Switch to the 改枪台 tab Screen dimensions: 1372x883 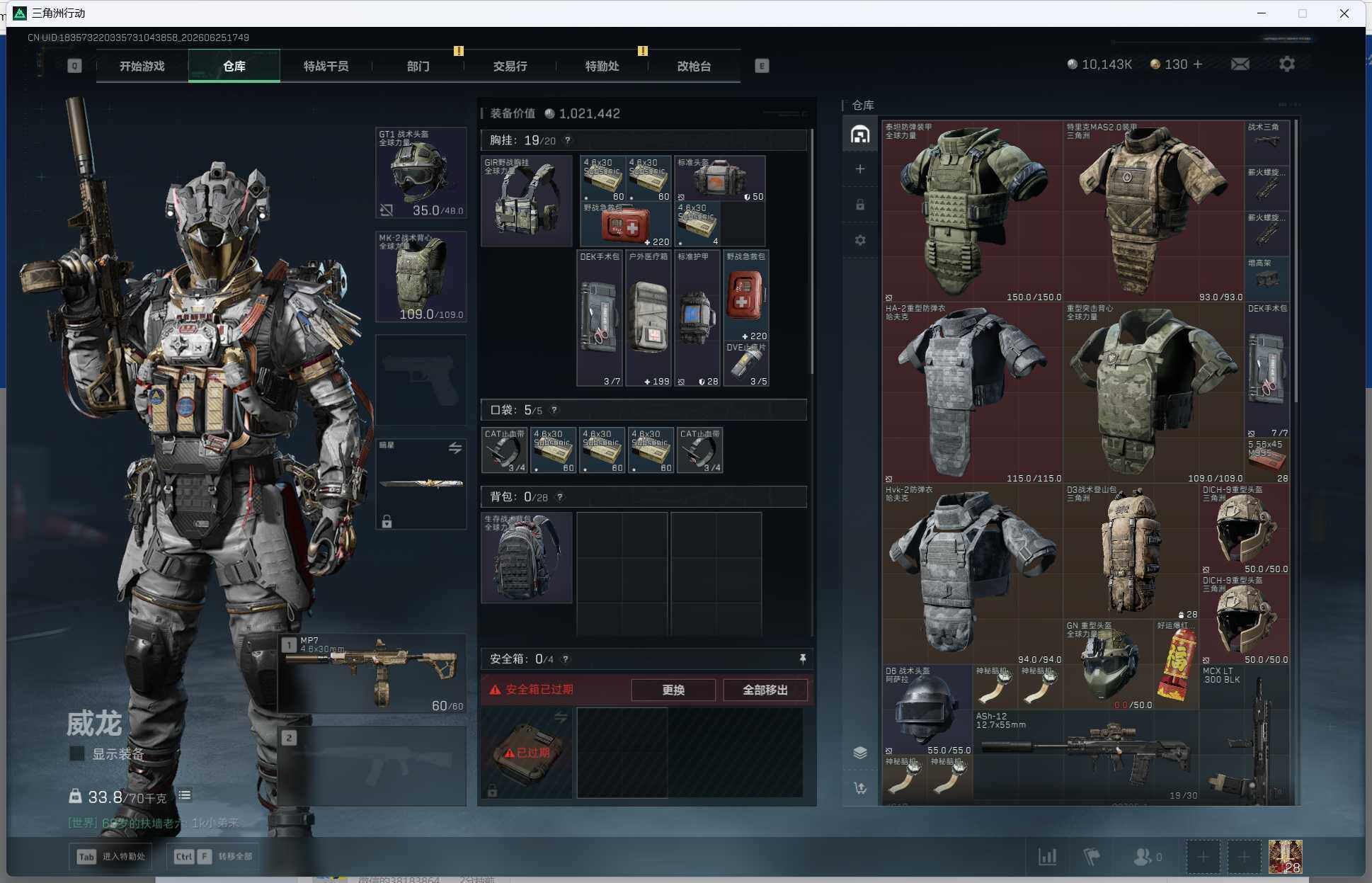[694, 66]
